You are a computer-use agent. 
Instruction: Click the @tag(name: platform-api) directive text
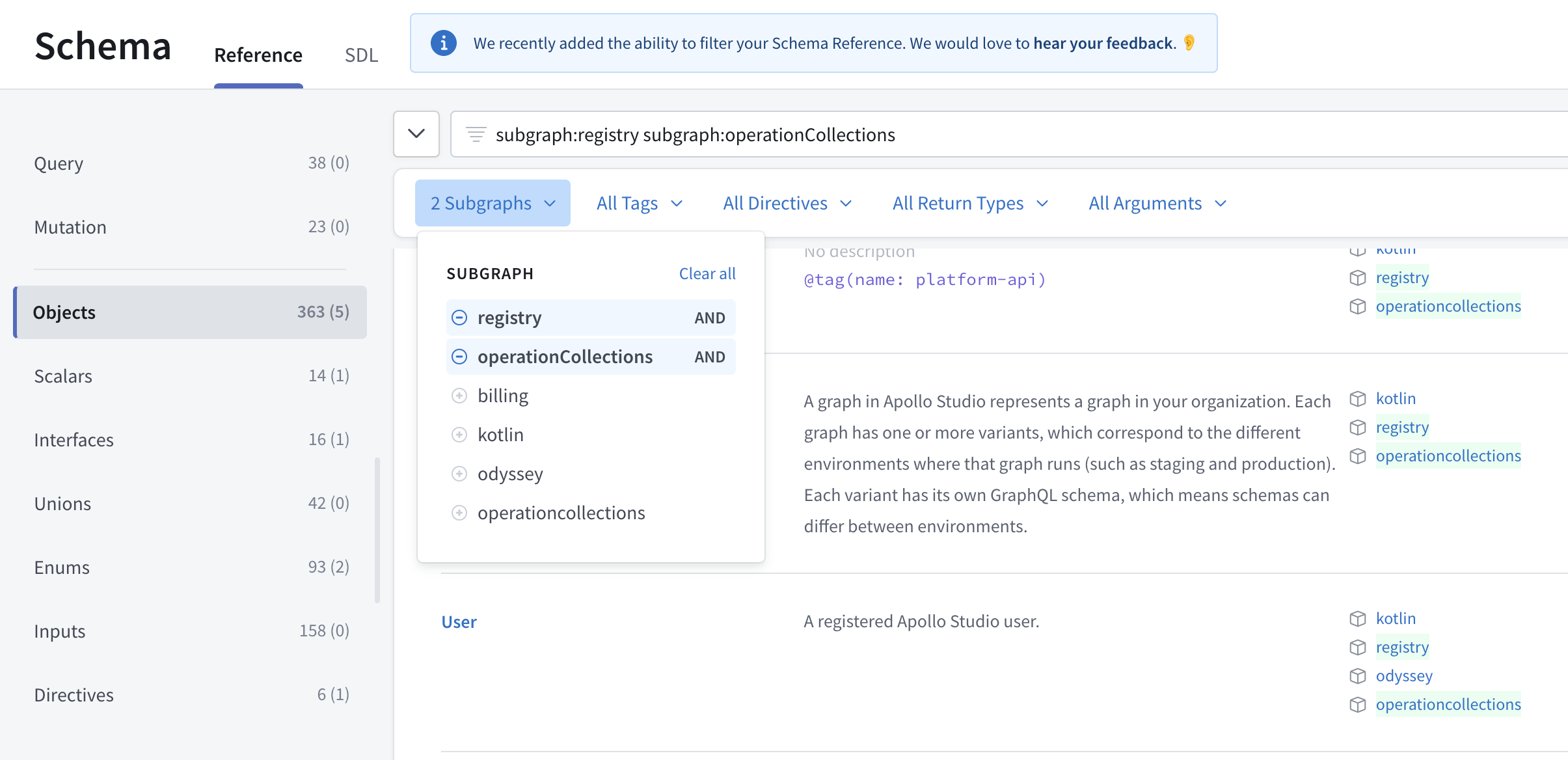925,280
